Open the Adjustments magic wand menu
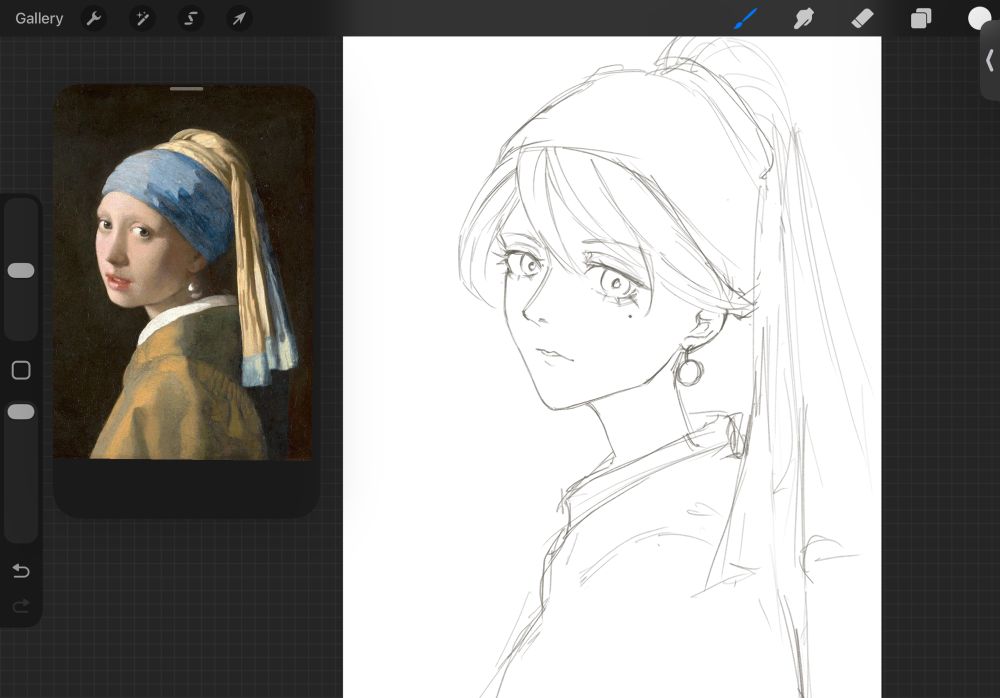The height and width of the screenshot is (698, 1000). coord(142,19)
